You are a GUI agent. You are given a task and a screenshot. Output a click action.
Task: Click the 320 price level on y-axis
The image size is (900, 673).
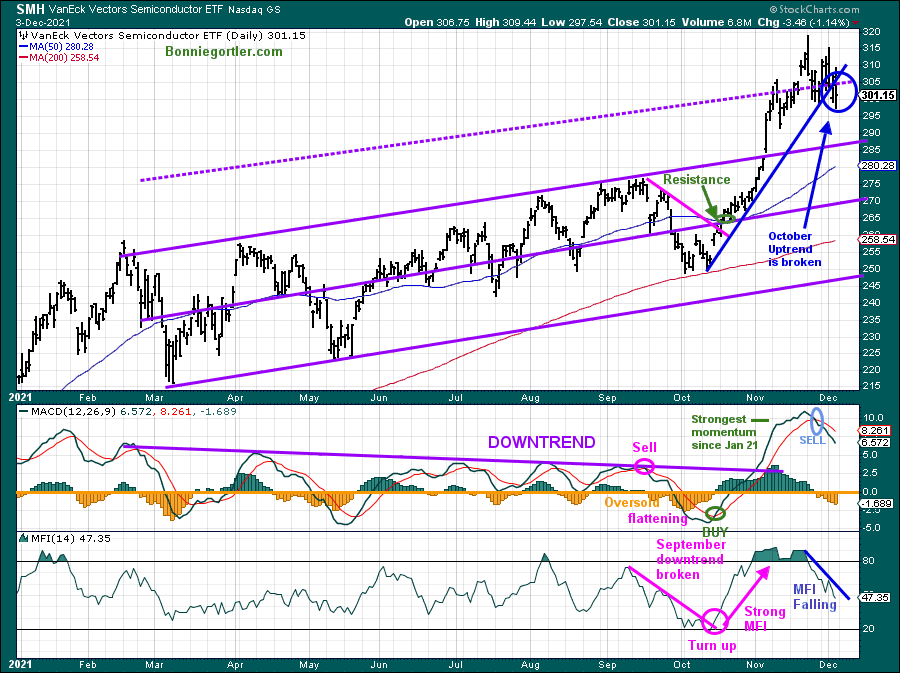tap(871, 32)
